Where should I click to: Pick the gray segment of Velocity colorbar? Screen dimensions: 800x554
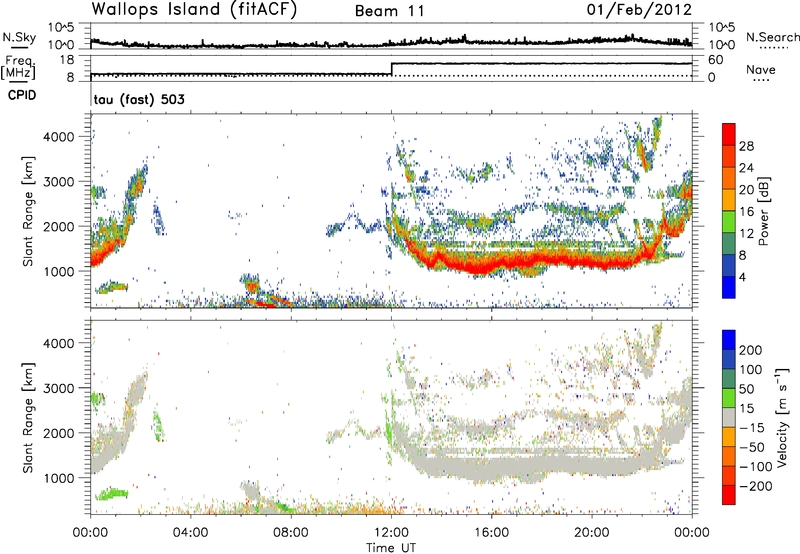[x=729, y=418]
